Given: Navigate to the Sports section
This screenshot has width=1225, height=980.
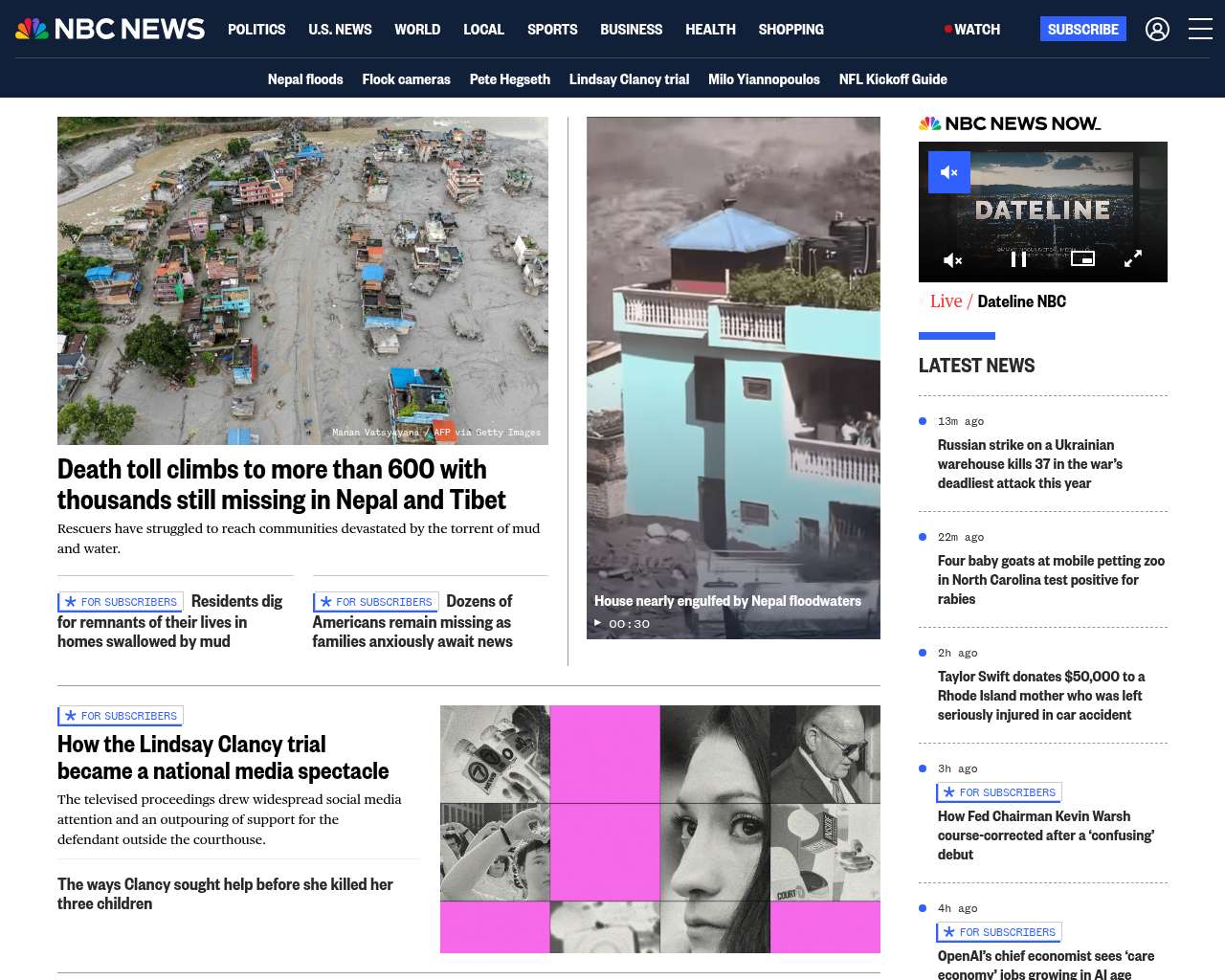Looking at the screenshot, I should 552,30.
